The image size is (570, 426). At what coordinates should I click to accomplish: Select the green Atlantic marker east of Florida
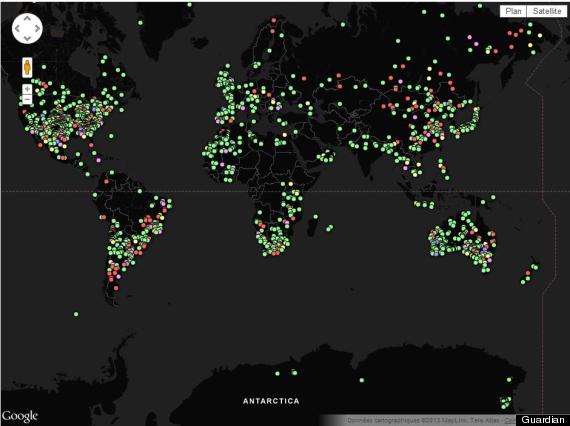click(x=111, y=136)
